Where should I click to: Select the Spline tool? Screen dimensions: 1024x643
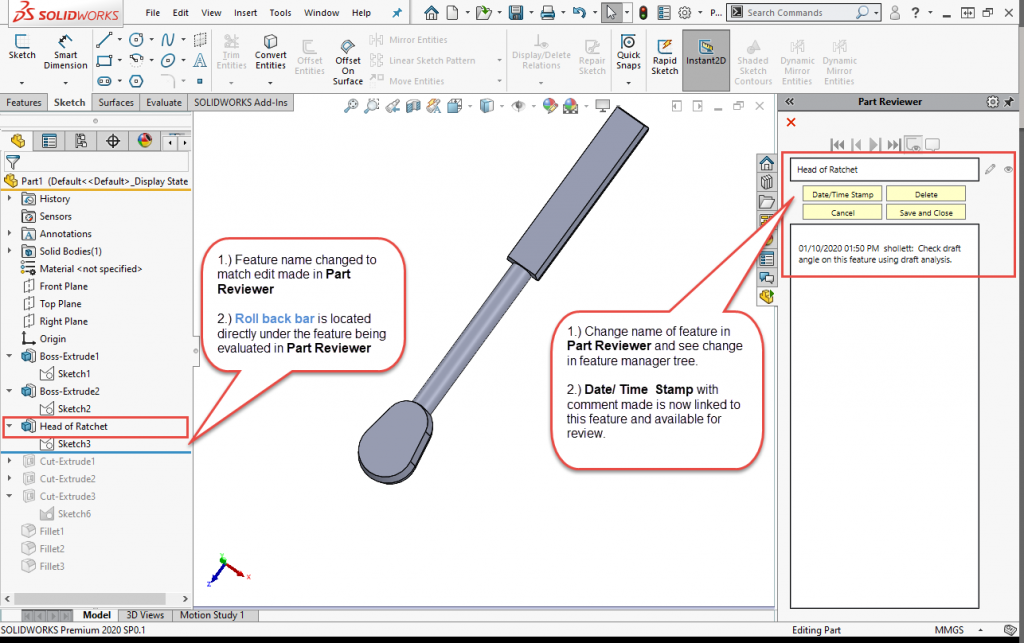(x=168, y=40)
